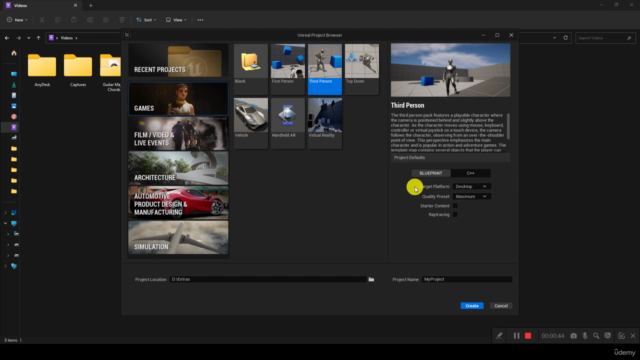The height and width of the screenshot is (360, 640).
Task: Go back in File Explorer
Action: pos(7,38)
